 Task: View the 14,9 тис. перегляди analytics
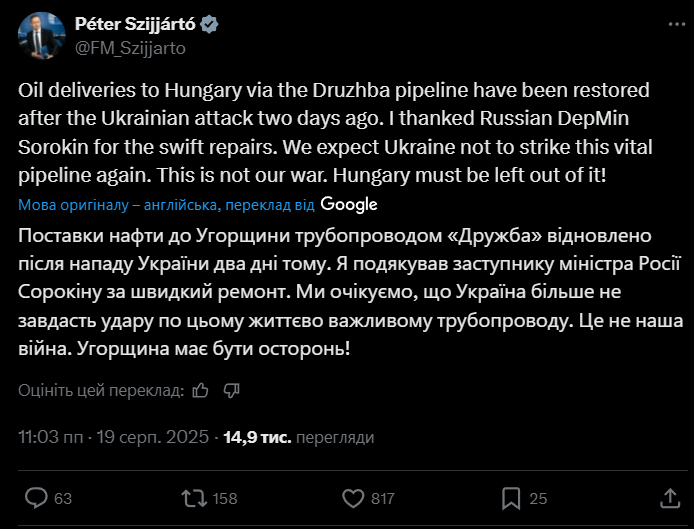click(x=298, y=437)
